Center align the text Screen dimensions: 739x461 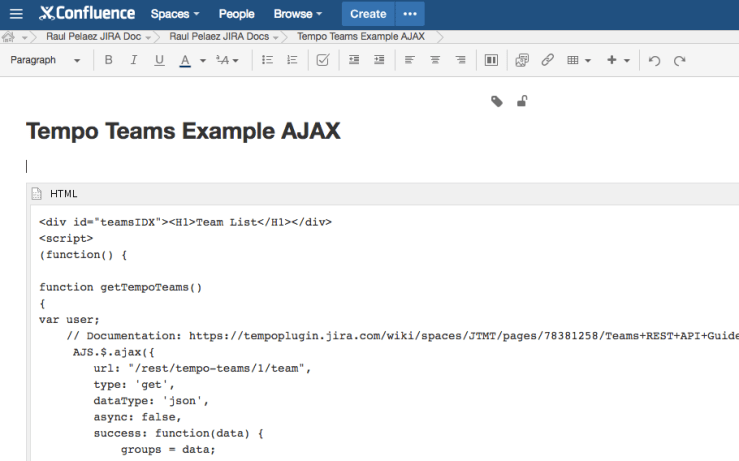[435, 60]
